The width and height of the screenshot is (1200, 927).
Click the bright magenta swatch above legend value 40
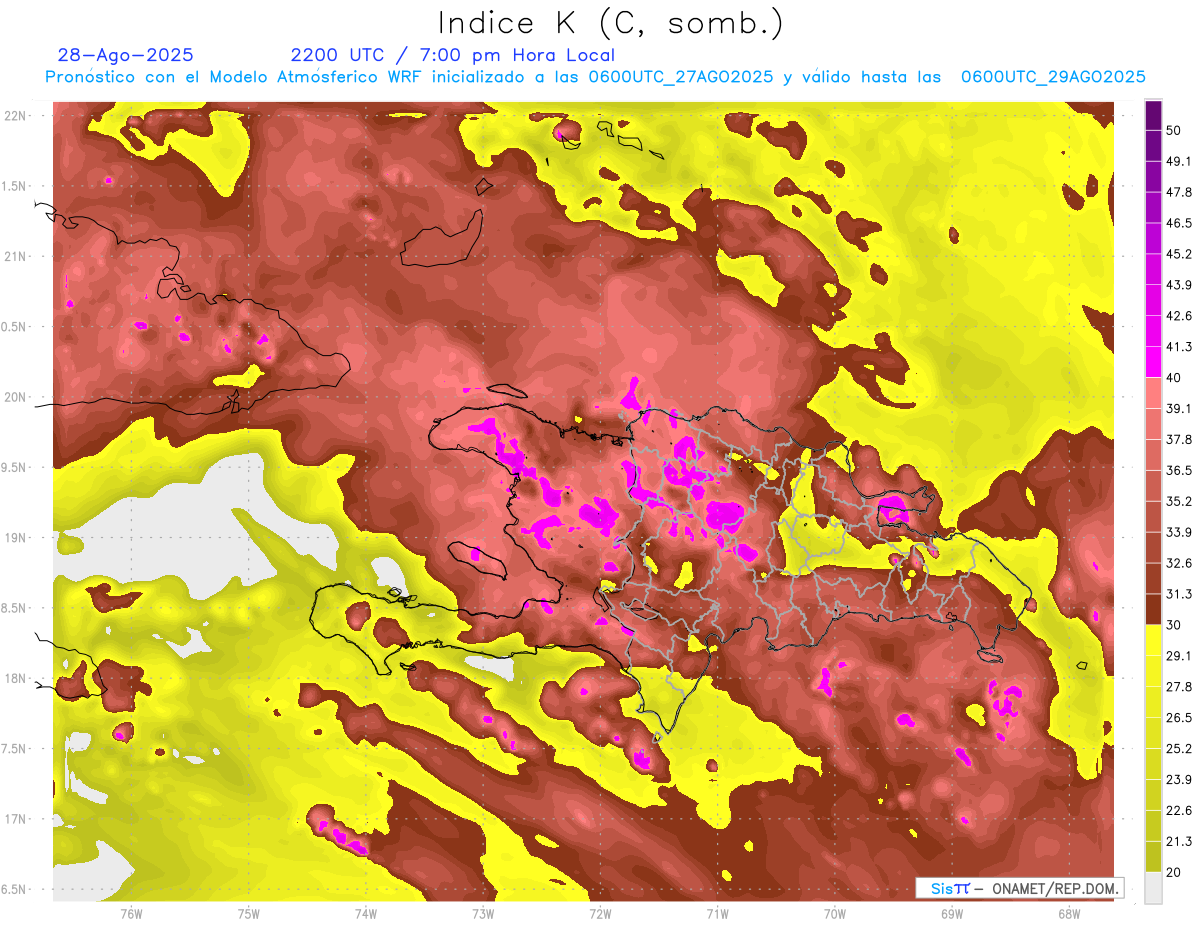coord(1153,361)
